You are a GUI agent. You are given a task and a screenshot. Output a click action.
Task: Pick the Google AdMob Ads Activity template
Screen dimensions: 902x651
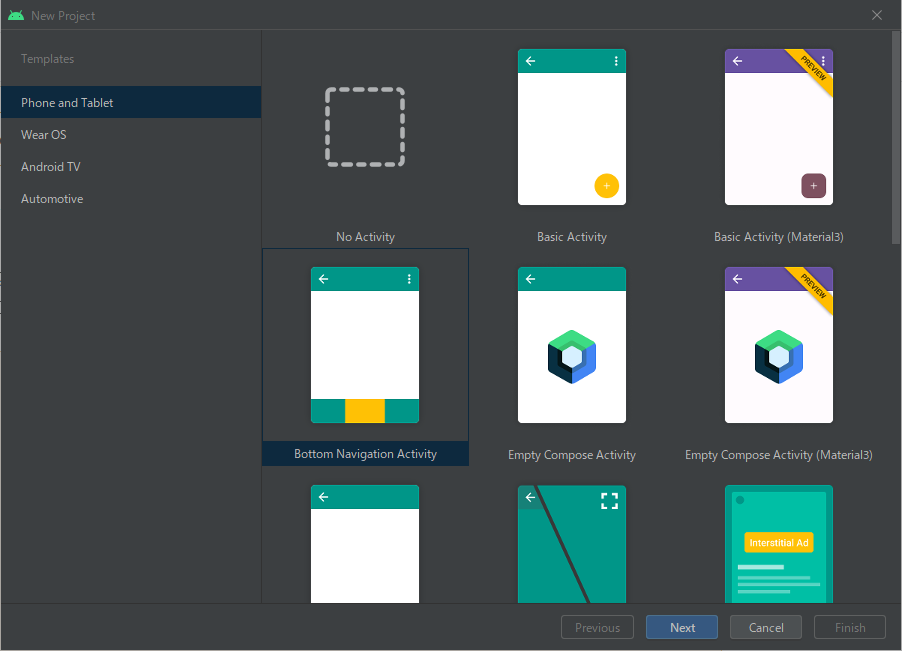(x=779, y=545)
